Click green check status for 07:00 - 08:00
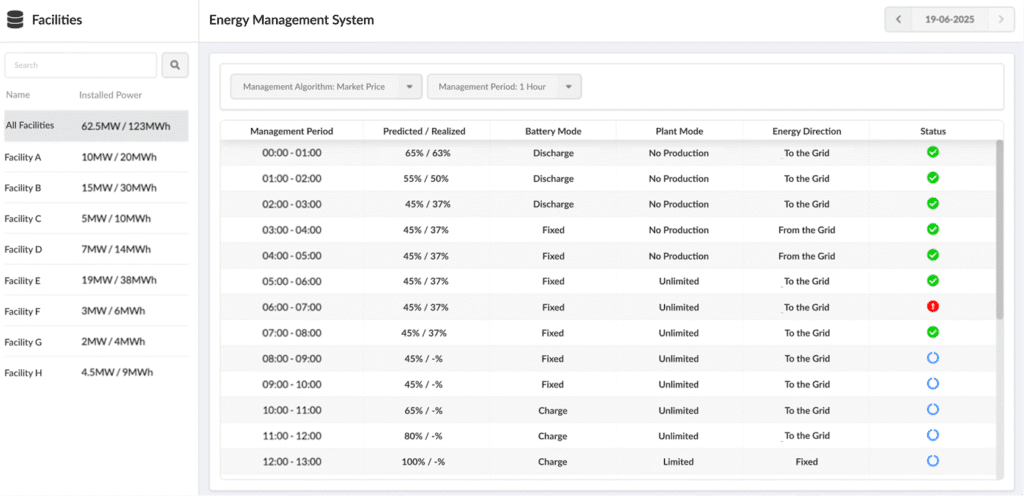This screenshot has height=496, width=1024. click(933, 332)
